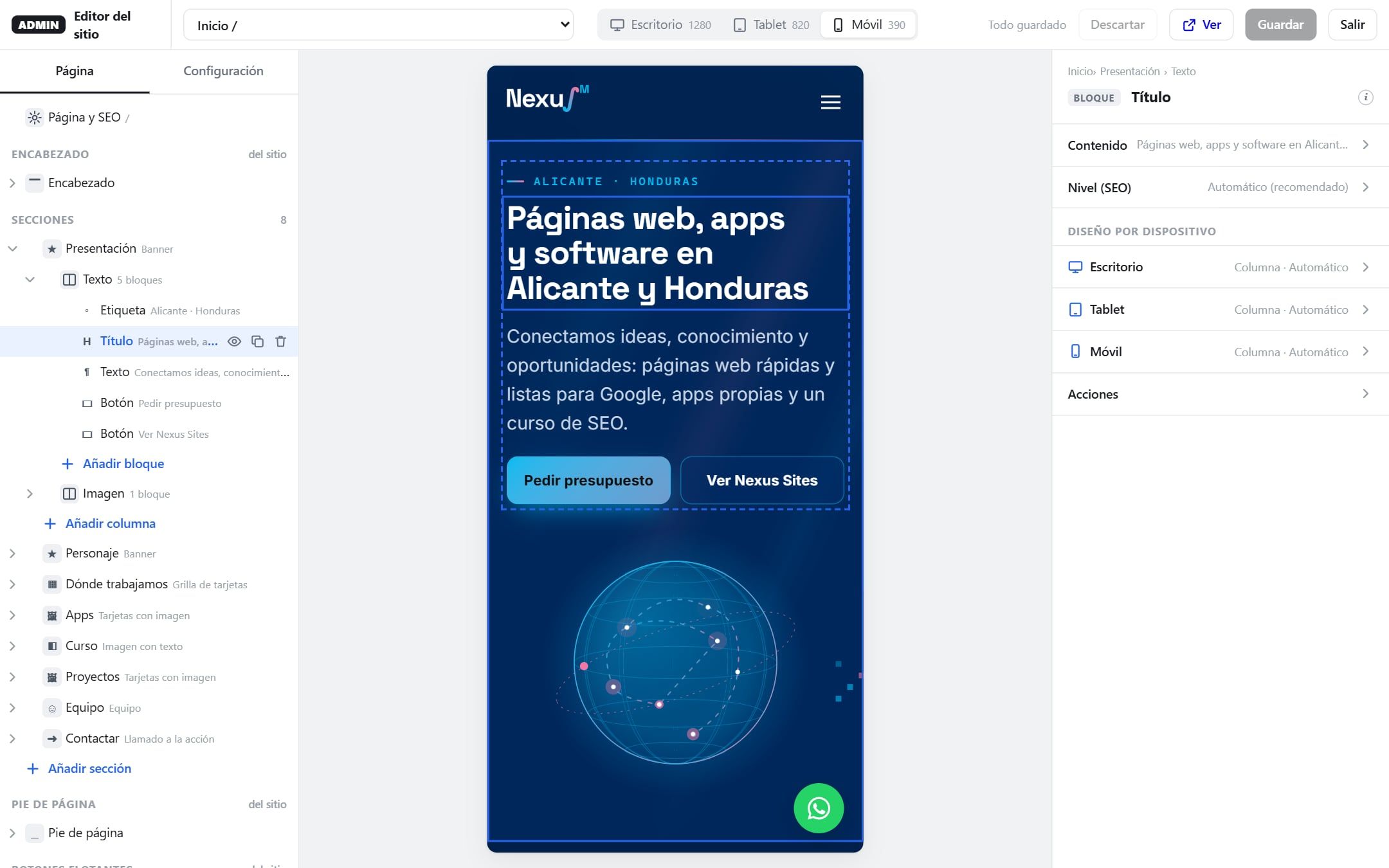Select the Curso section icon

coord(52,646)
